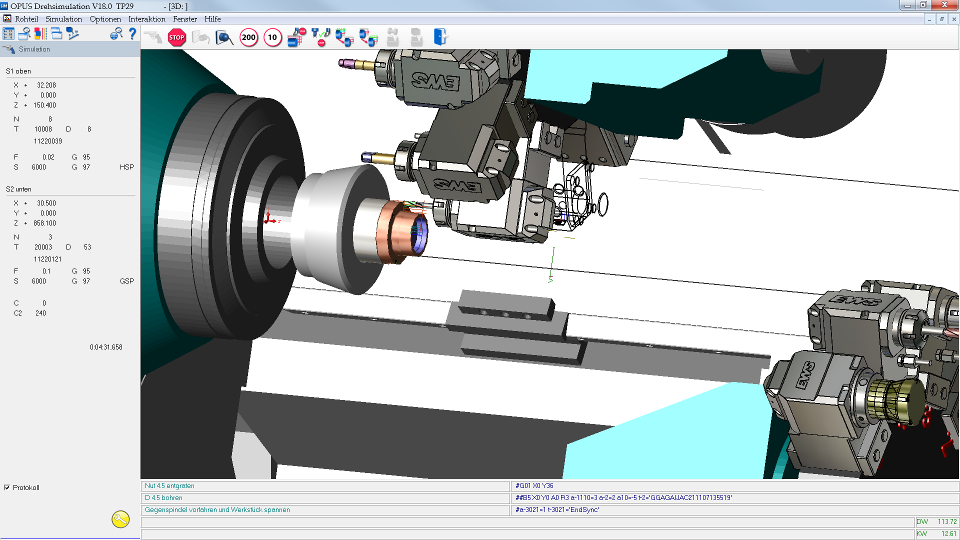Click the first spindle sync toolbar icon
960x540 pixels.
pyautogui.click(x=344, y=37)
